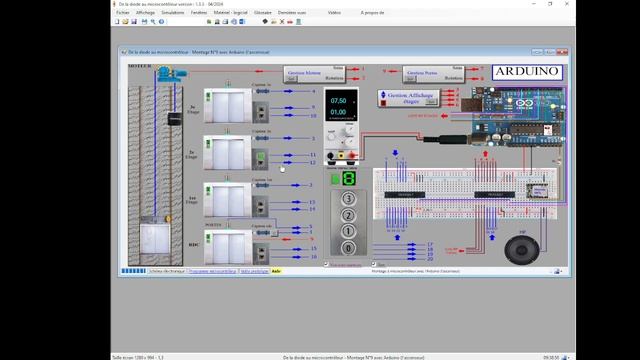
Task: Turn the lower power supply knob
Action: (349, 142)
